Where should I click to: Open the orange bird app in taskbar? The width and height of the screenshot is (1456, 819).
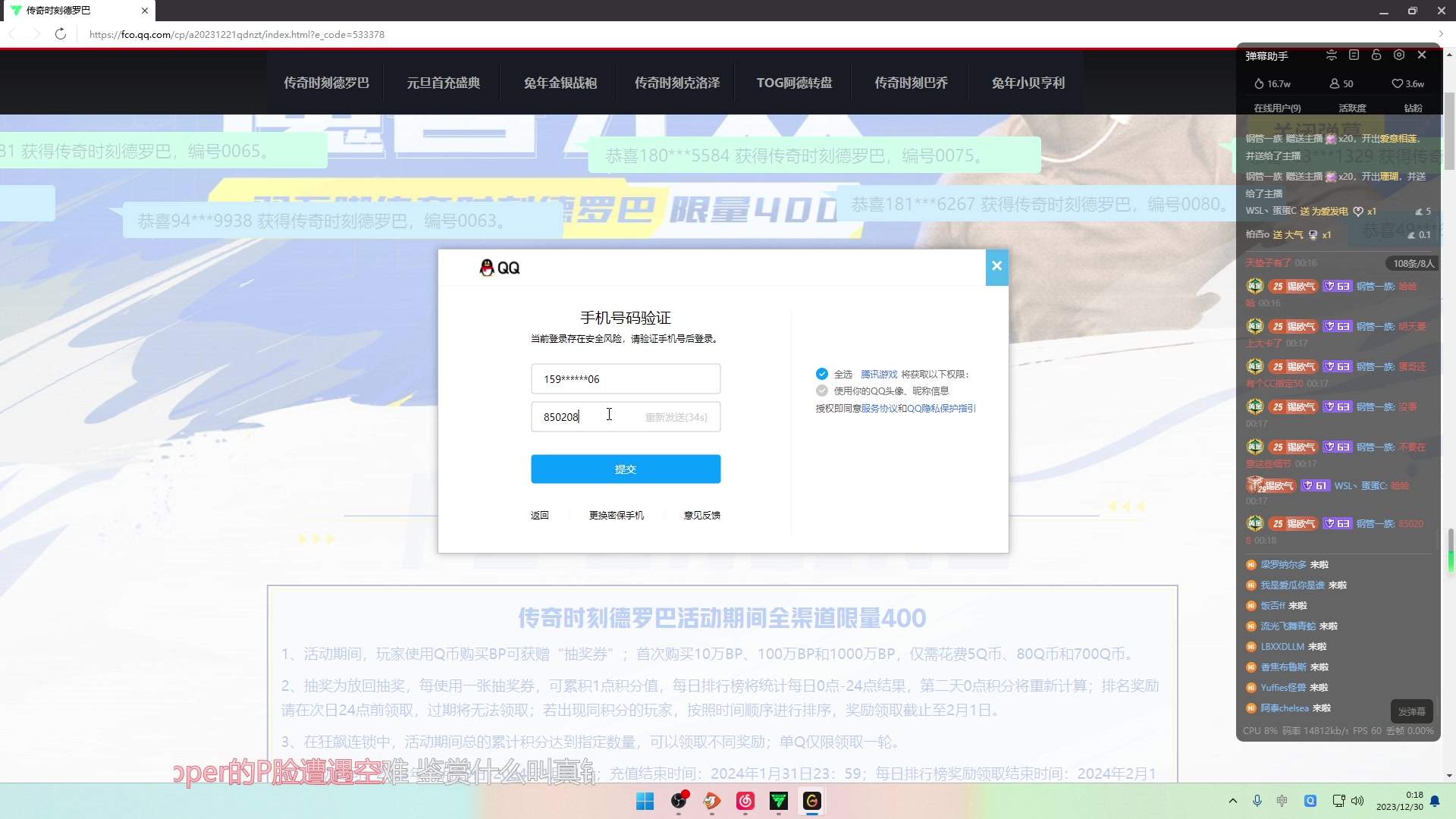[711, 801]
